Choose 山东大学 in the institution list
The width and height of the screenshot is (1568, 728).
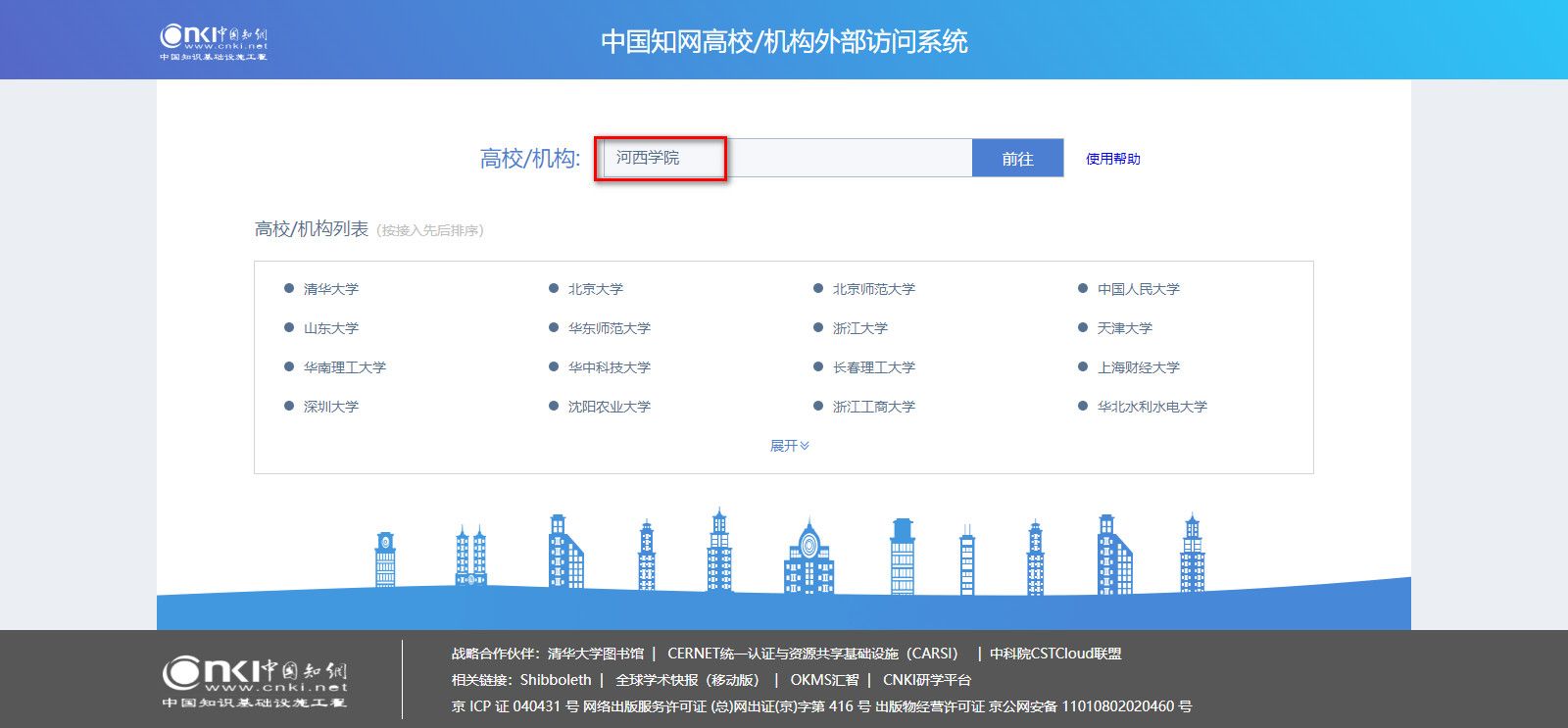[331, 328]
